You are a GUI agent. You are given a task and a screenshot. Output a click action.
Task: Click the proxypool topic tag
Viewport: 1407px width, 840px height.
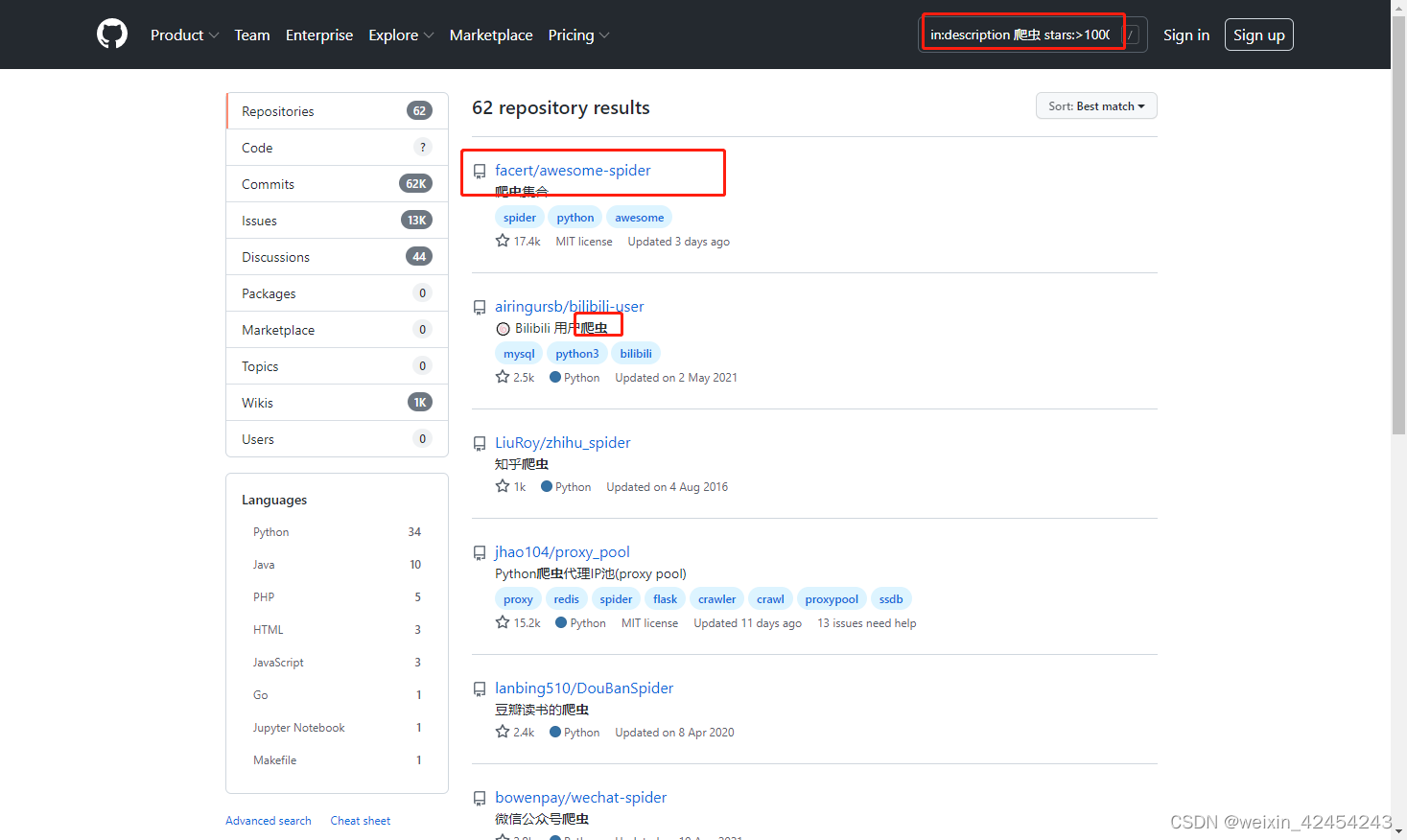pyautogui.click(x=832, y=599)
